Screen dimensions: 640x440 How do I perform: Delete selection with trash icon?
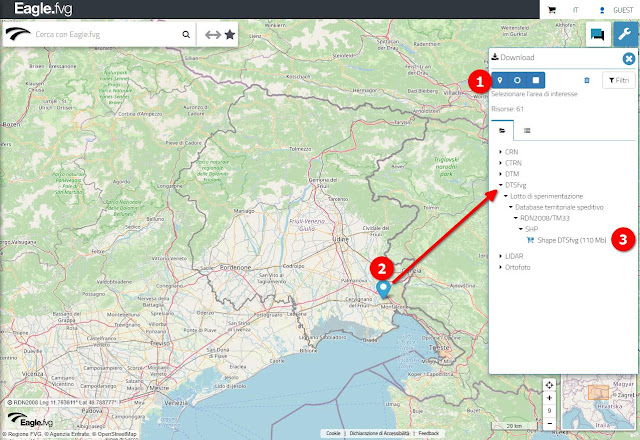click(x=587, y=80)
